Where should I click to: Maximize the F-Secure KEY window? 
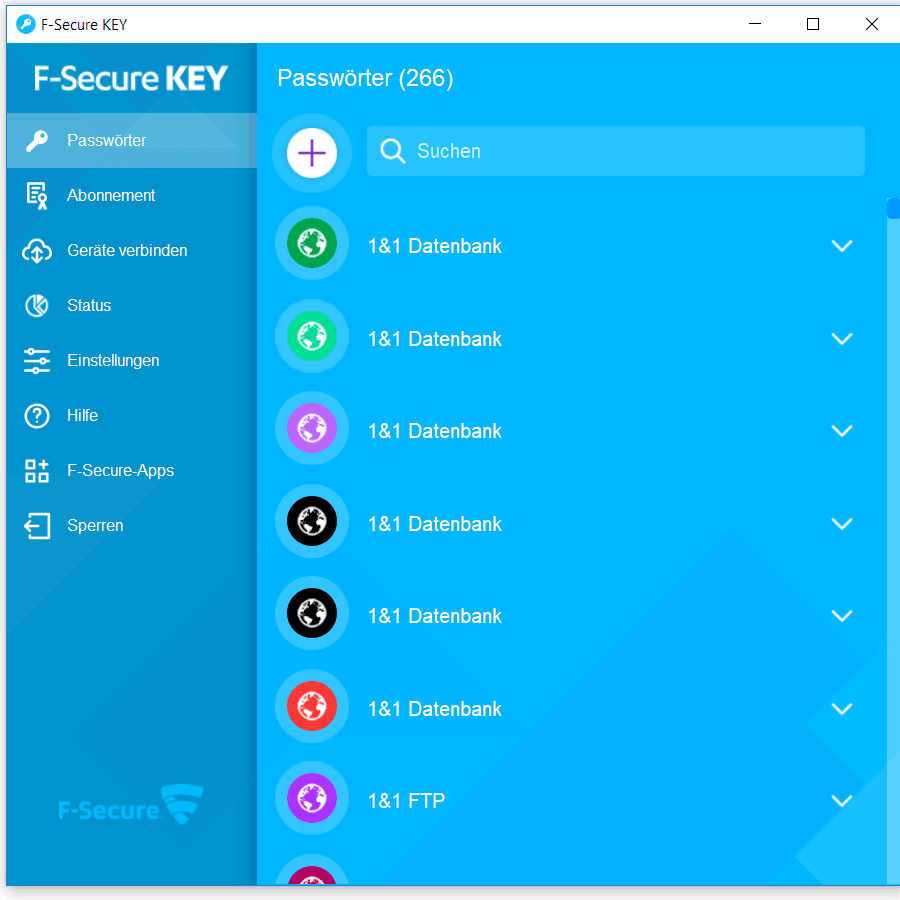click(x=813, y=24)
